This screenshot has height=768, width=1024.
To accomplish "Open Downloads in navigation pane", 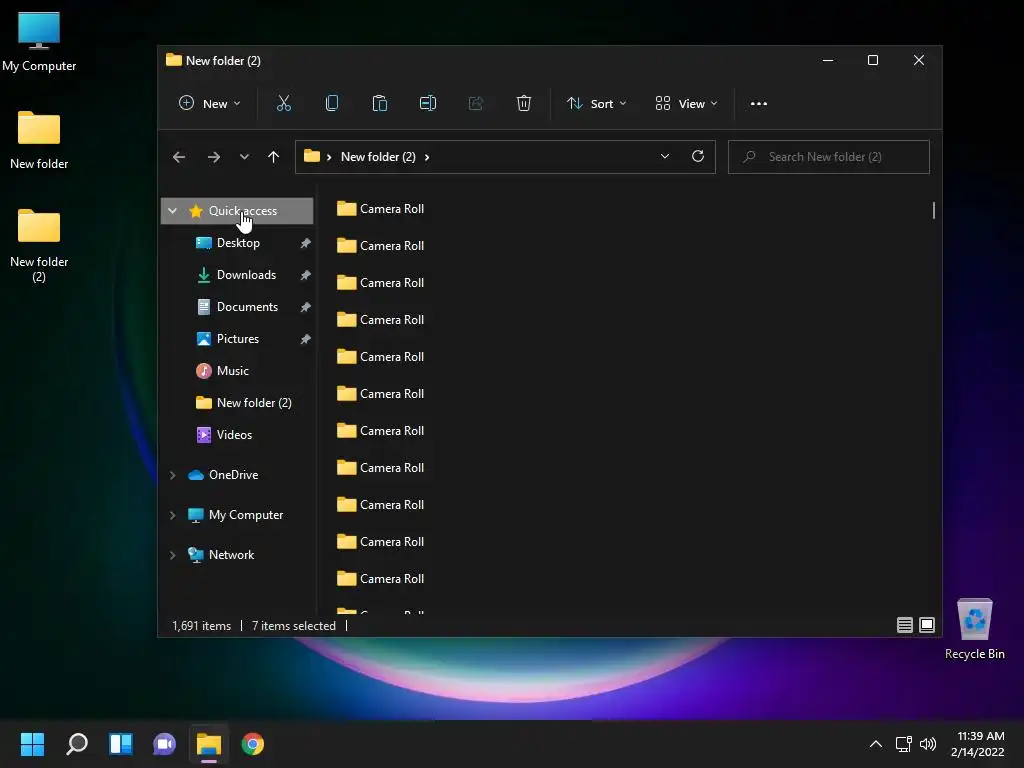I will [x=246, y=275].
